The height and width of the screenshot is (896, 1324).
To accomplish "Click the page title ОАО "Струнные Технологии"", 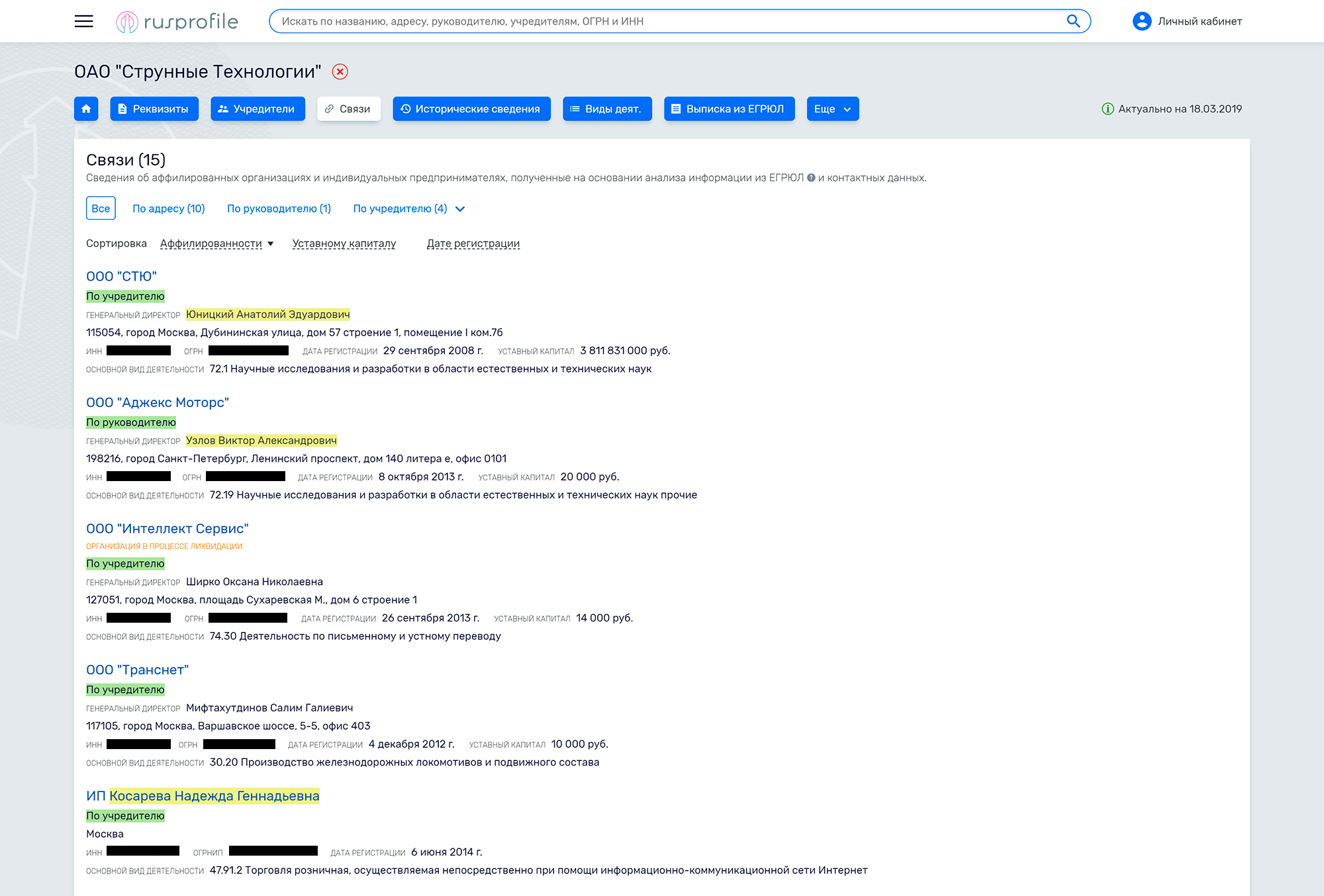I will click(x=198, y=71).
